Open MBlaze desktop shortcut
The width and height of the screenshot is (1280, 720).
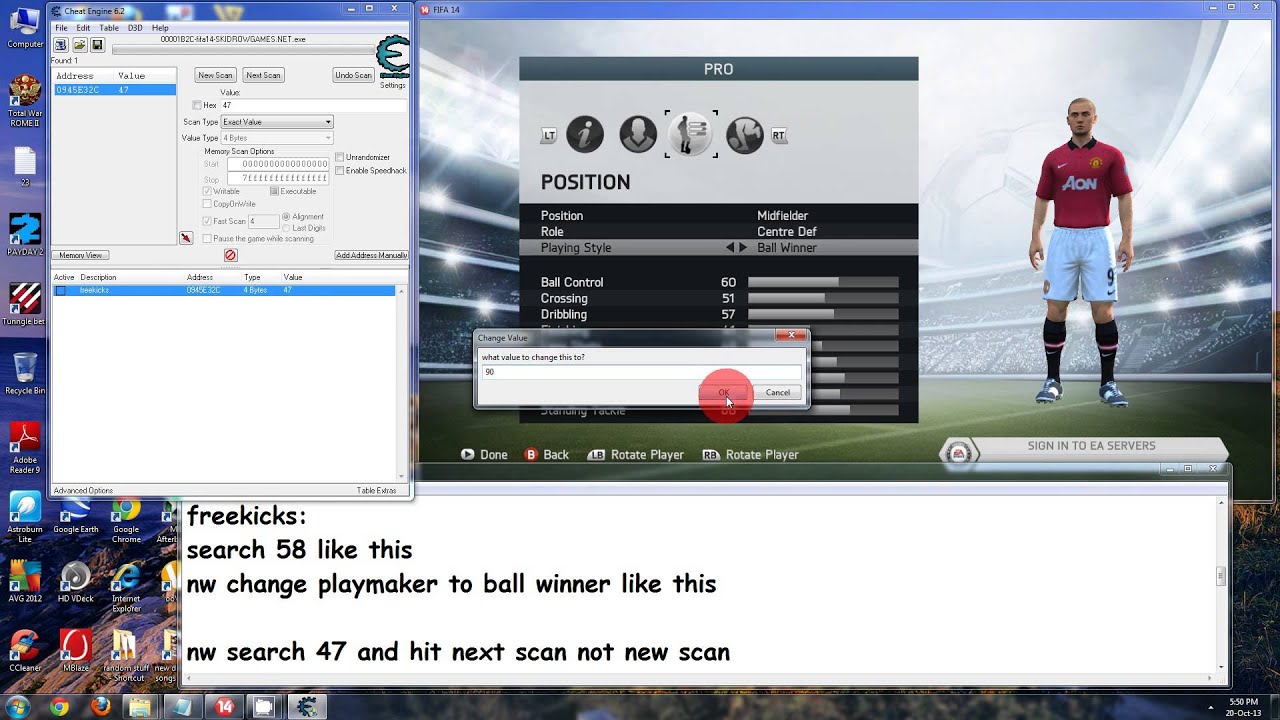(x=76, y=651)
